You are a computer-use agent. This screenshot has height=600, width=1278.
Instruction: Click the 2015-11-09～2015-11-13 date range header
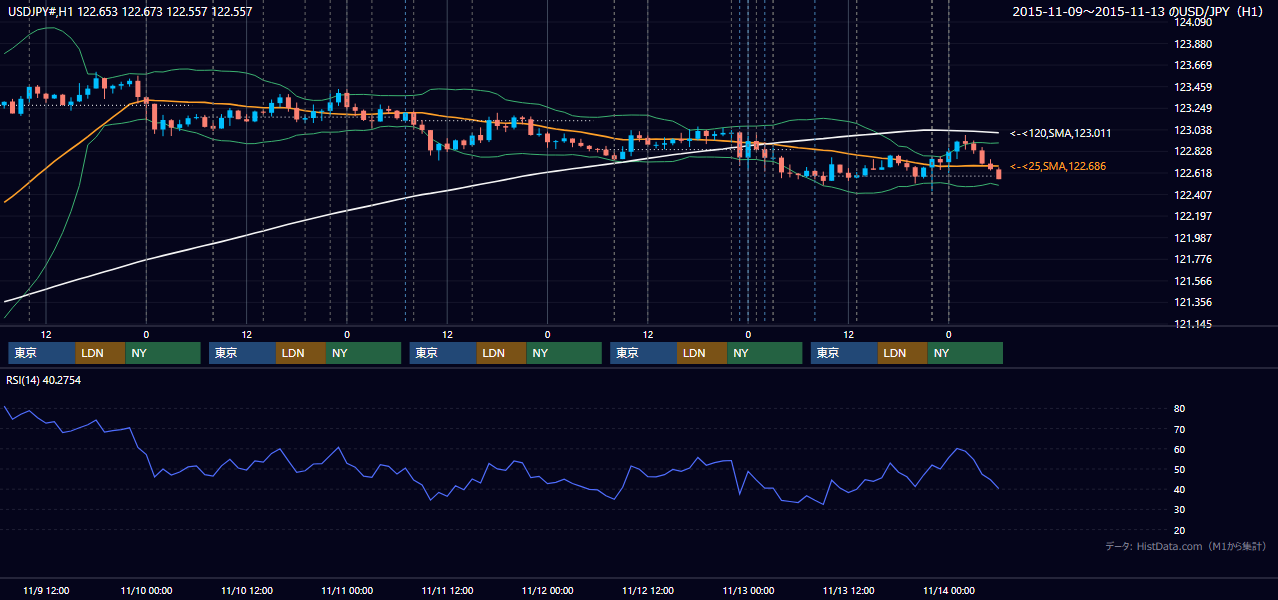(1140, 12)
